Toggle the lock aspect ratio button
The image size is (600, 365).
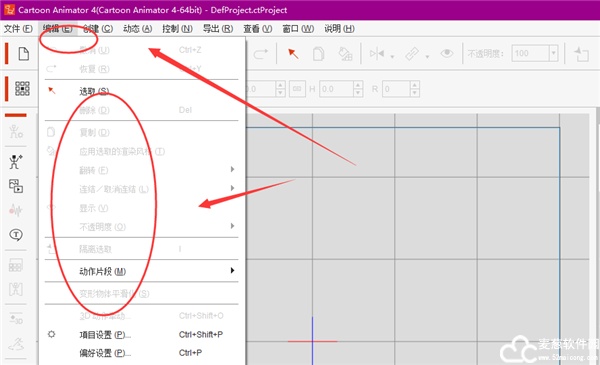coord(297,89)
